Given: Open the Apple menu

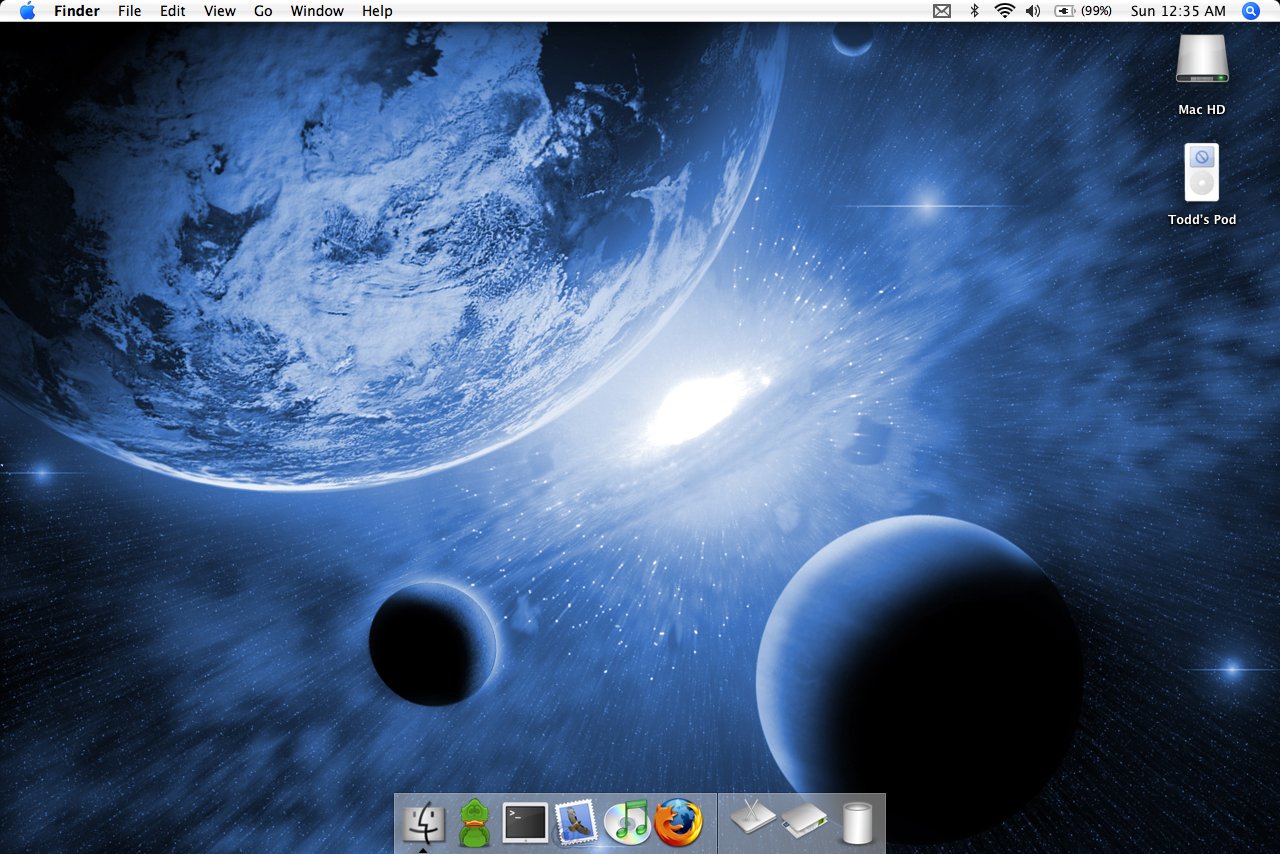Looking at the screenshot, I should point(27,11).
